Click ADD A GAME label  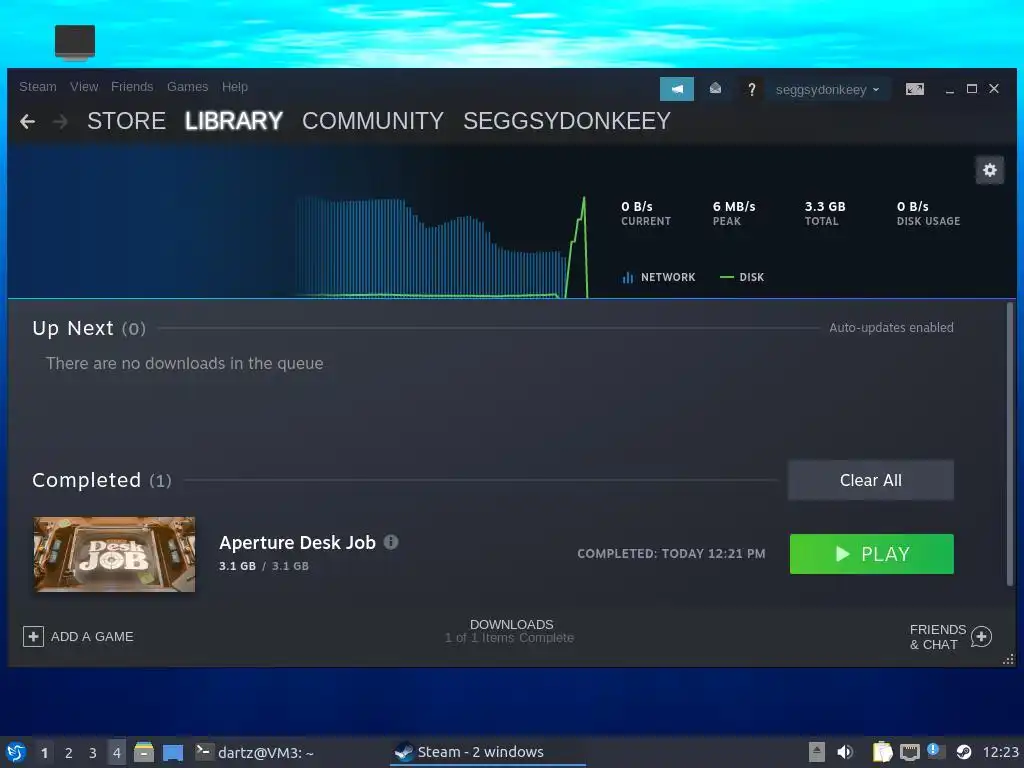coord(92,637)
